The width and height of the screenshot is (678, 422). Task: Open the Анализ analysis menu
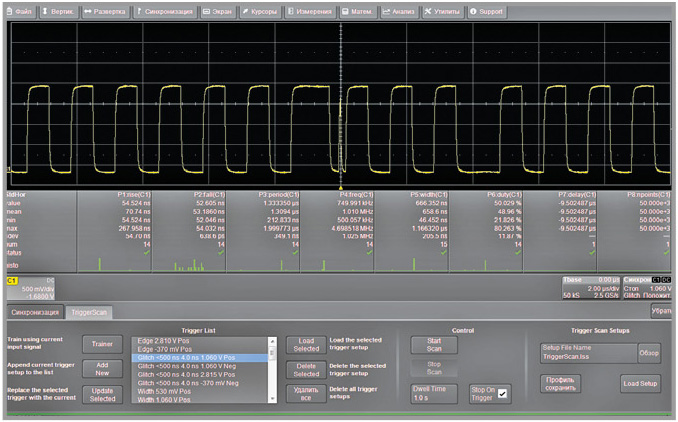click(x=400, y=10)
